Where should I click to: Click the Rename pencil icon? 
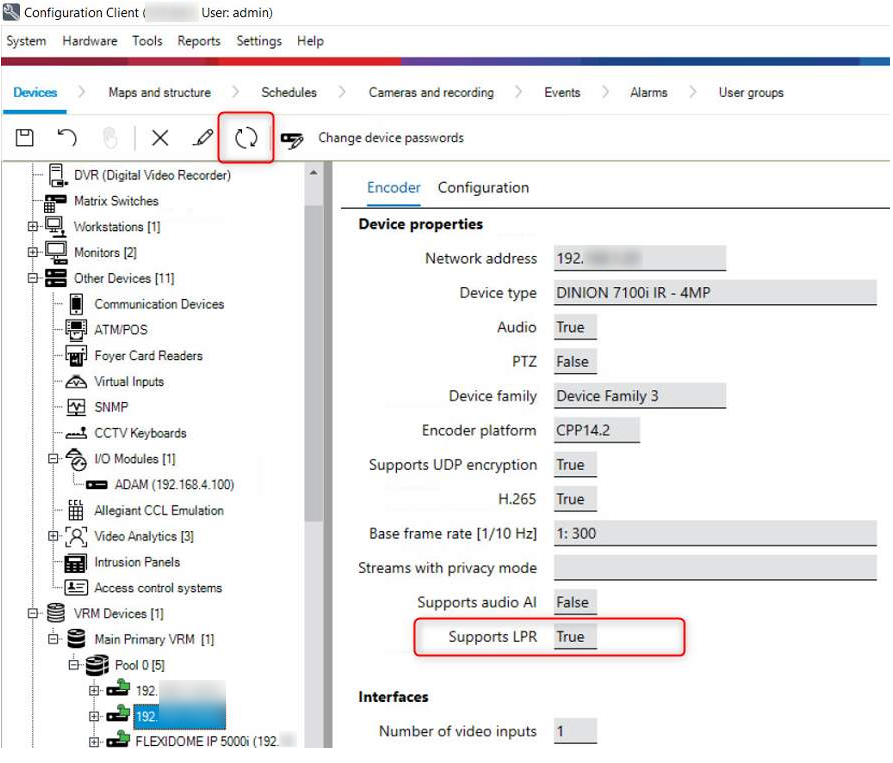click(203, 138)
